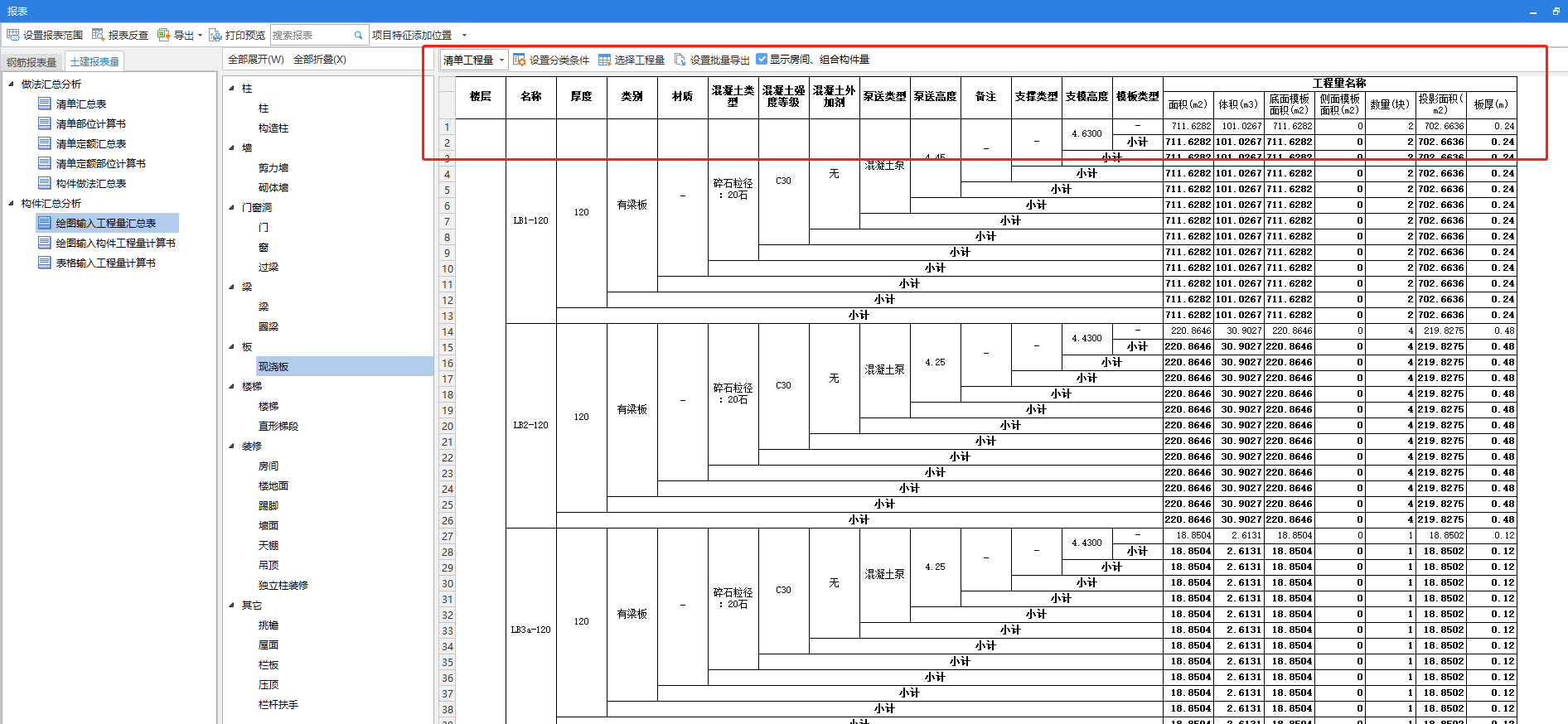Select 圈梁 in the component tree
Image resolution: width=1568 pixels, height=724 pixels.
pos(269,326)
